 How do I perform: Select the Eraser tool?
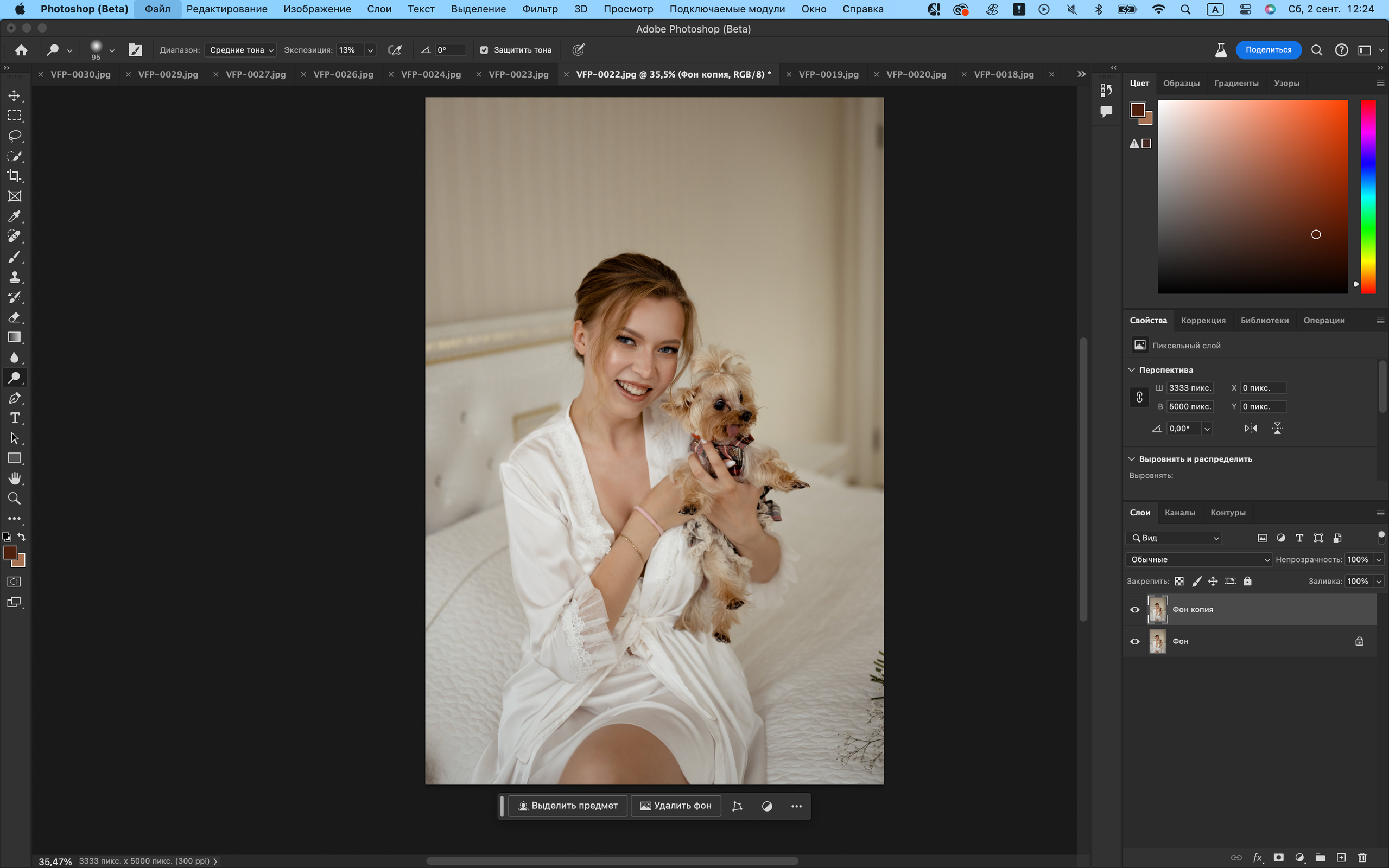(x=14, y=317)
